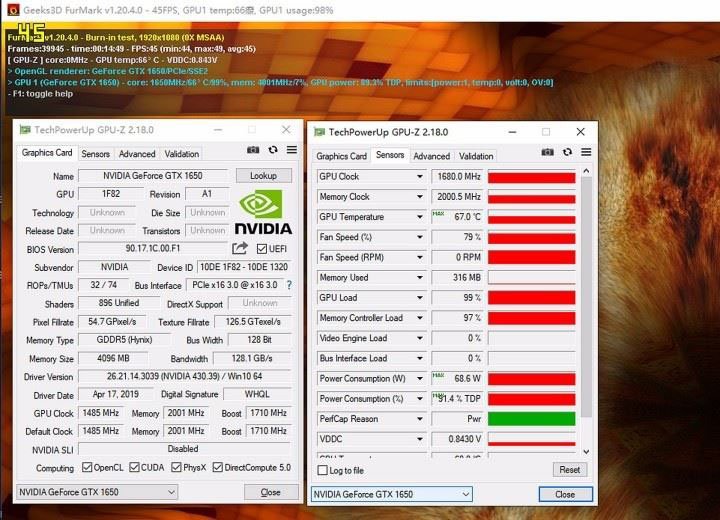
Task: Open VDDC sensor dropdown arrow
Action: (x=419, y=439)
